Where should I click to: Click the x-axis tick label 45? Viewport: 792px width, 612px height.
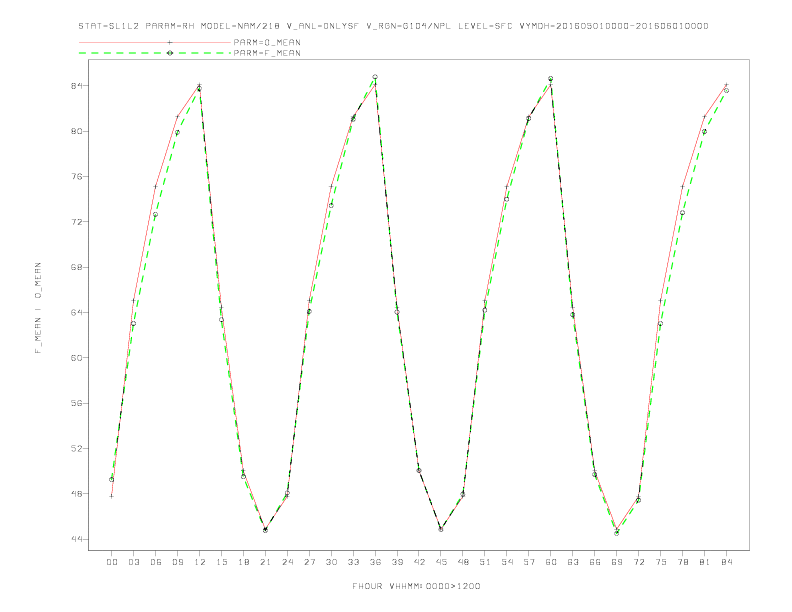(x=441, y=562)
